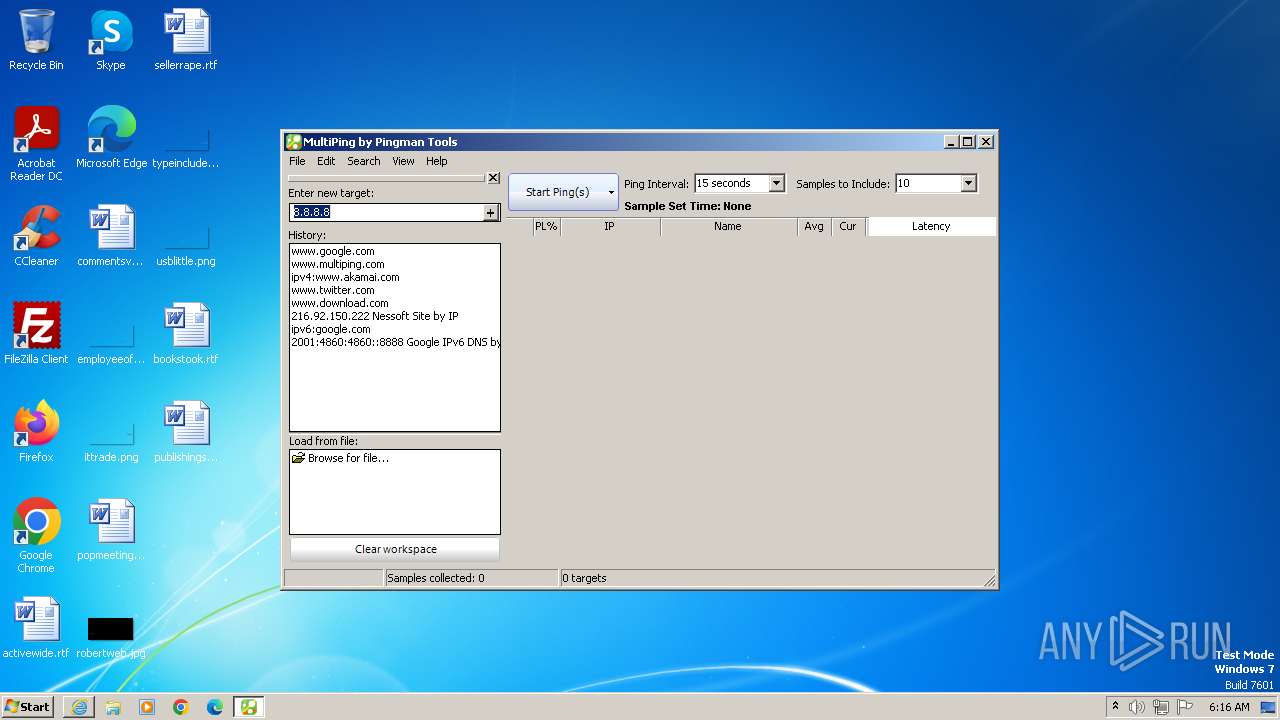Viewport: 1280px width, 720px height.
Task: Open the Ping Interval dropdown
Action: click(776, 183)
